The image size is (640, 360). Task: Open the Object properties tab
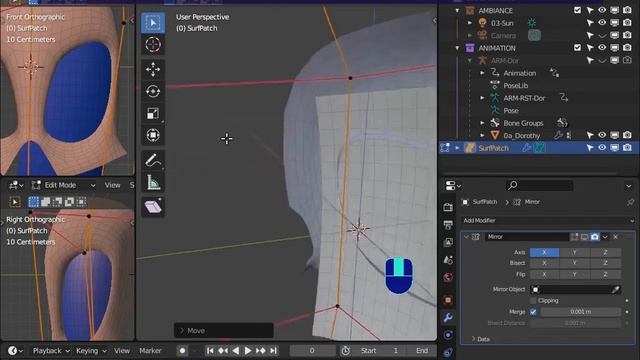448,300
